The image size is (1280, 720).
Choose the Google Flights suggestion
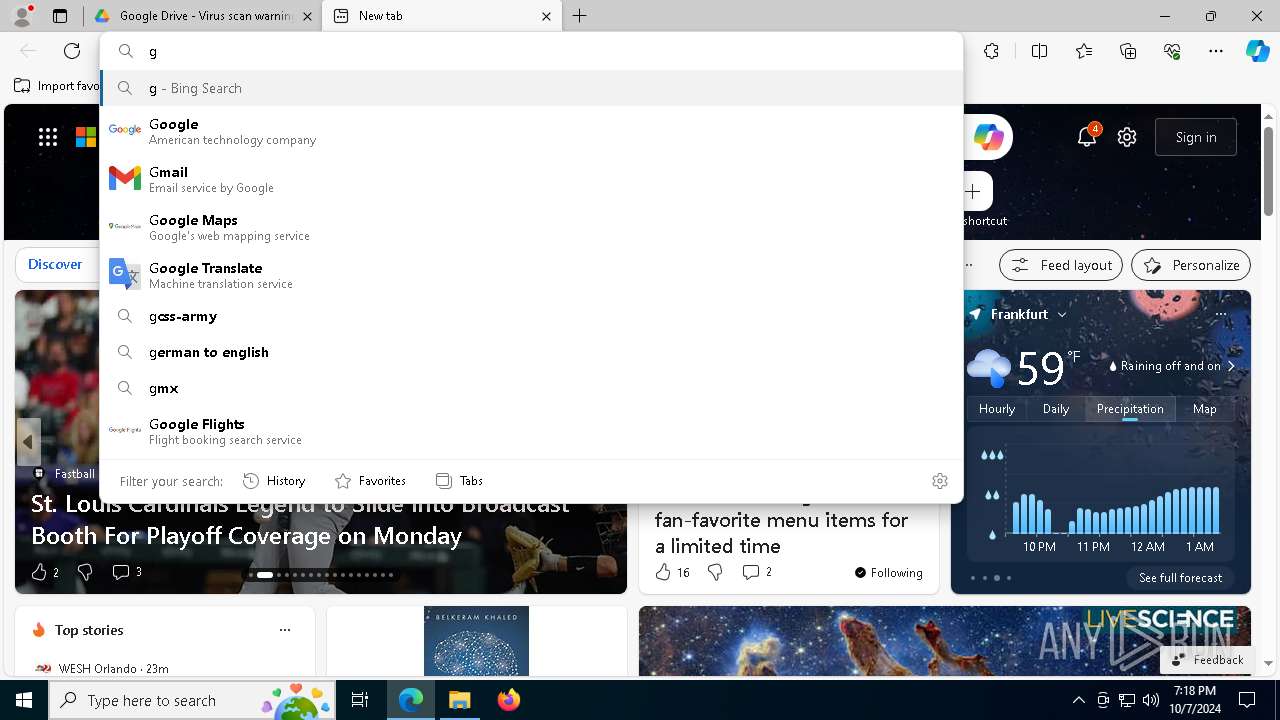pyautogui.click(x=532, y=431)
